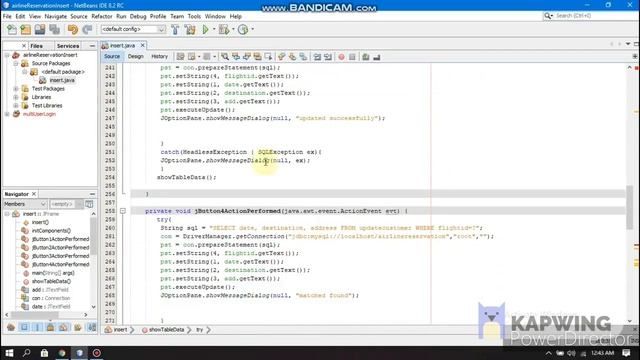
Task: Expand the Test Packages node
Action: [x=16, y=89]
